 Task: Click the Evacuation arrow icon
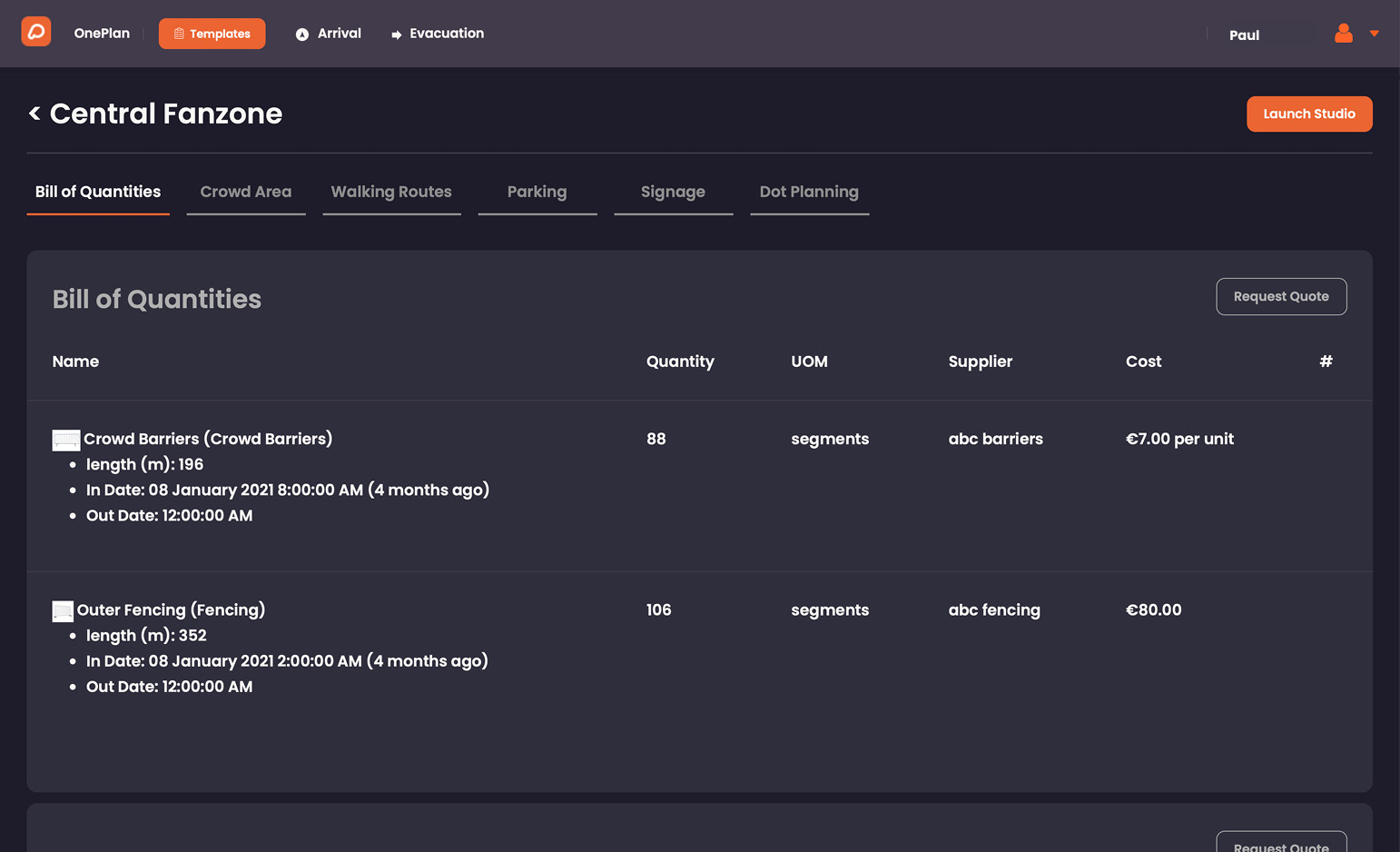click(x=397, y=35)
